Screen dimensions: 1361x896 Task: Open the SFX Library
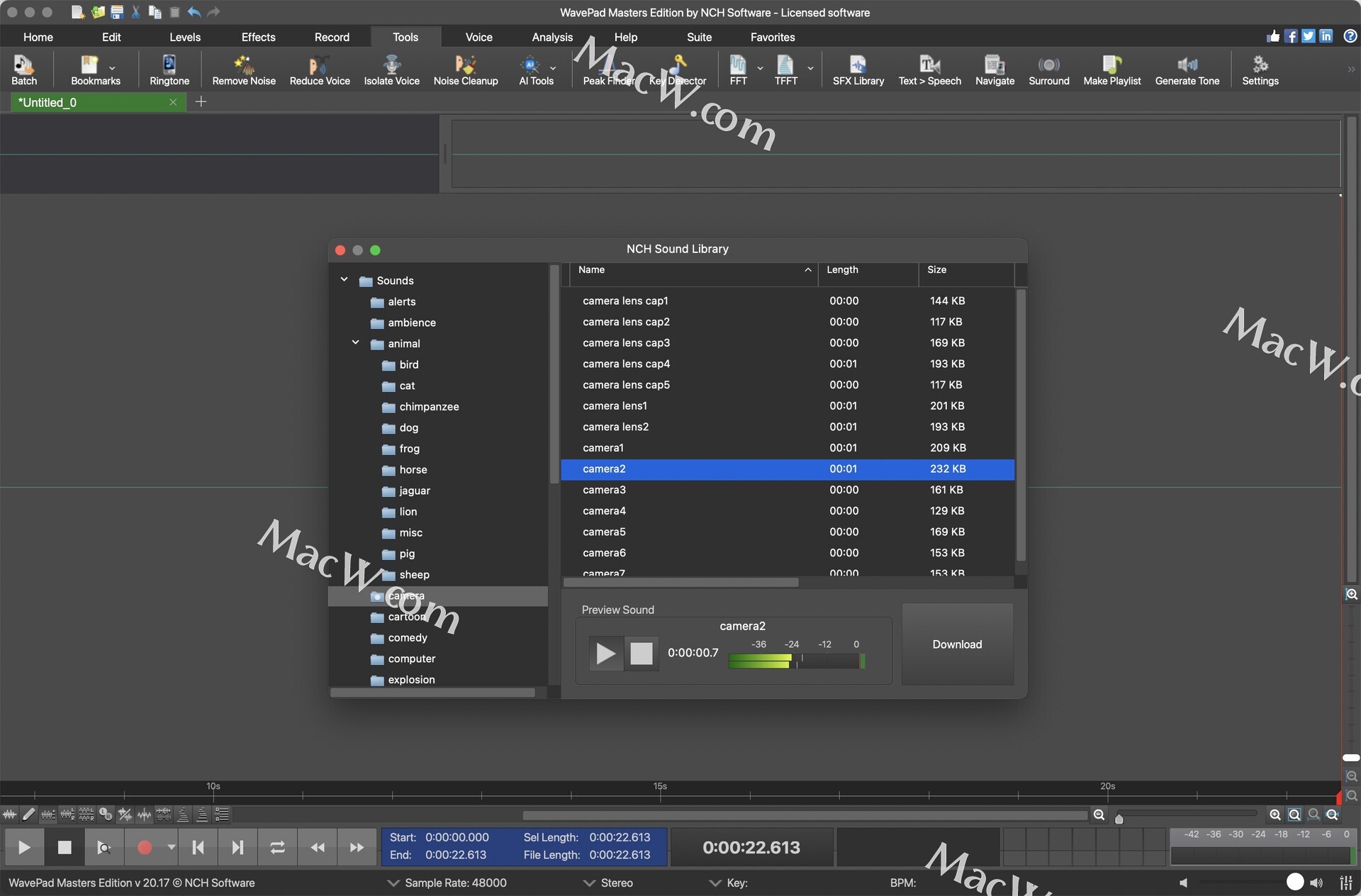858,70
